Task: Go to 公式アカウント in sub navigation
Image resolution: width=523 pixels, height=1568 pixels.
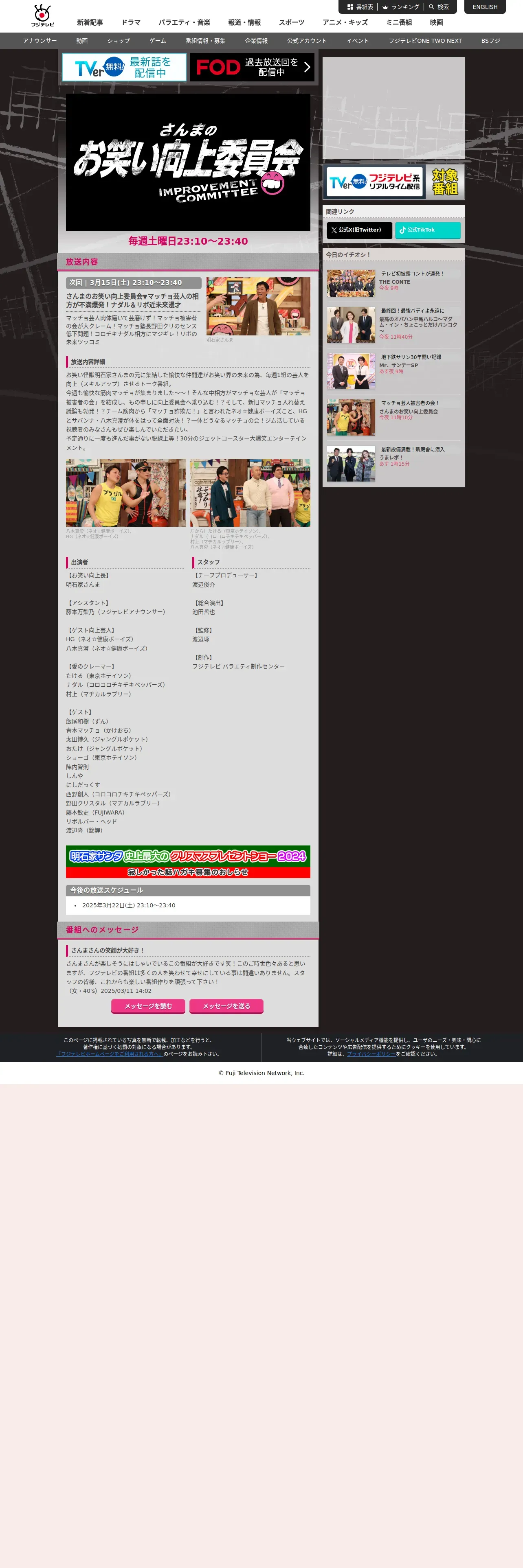Action: coord(307,41)
